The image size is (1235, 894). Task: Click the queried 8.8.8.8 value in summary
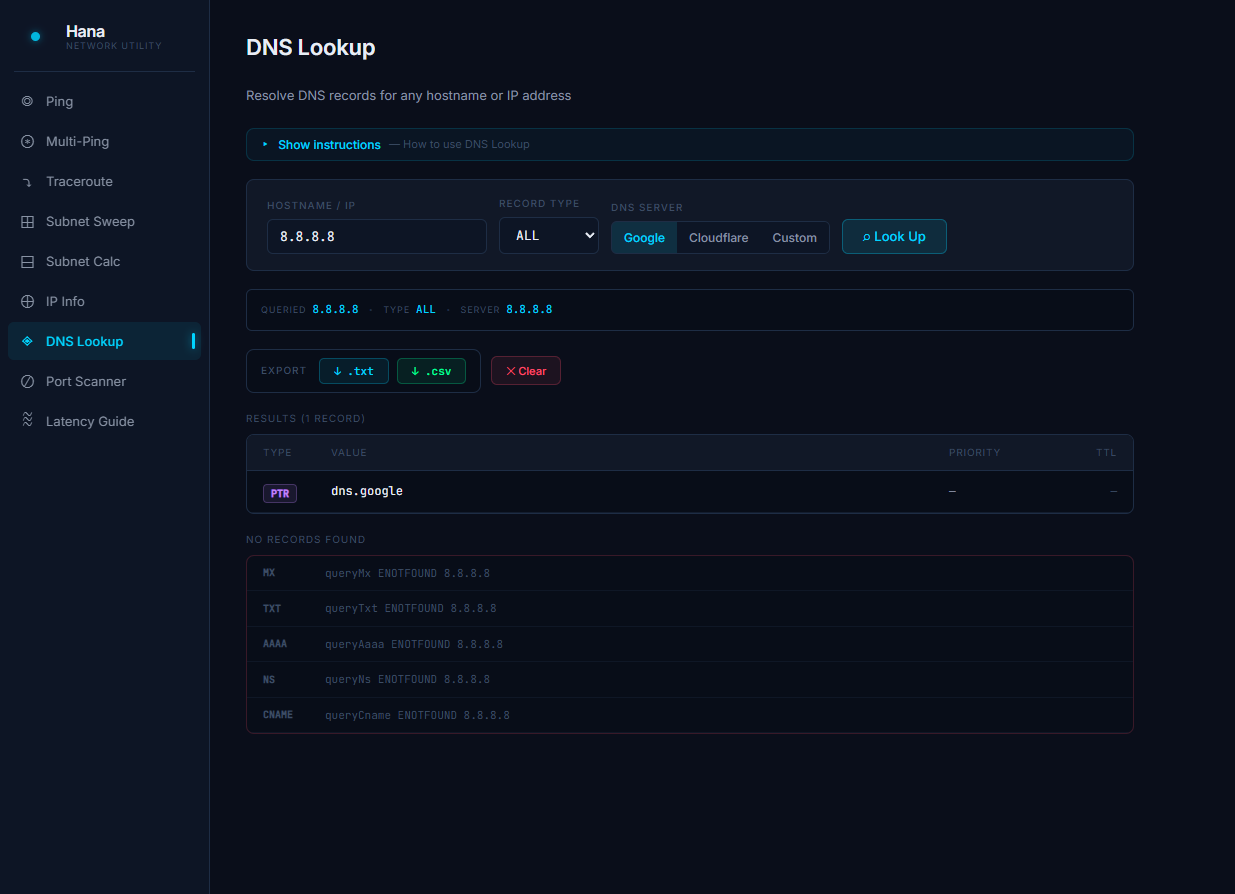335,310
